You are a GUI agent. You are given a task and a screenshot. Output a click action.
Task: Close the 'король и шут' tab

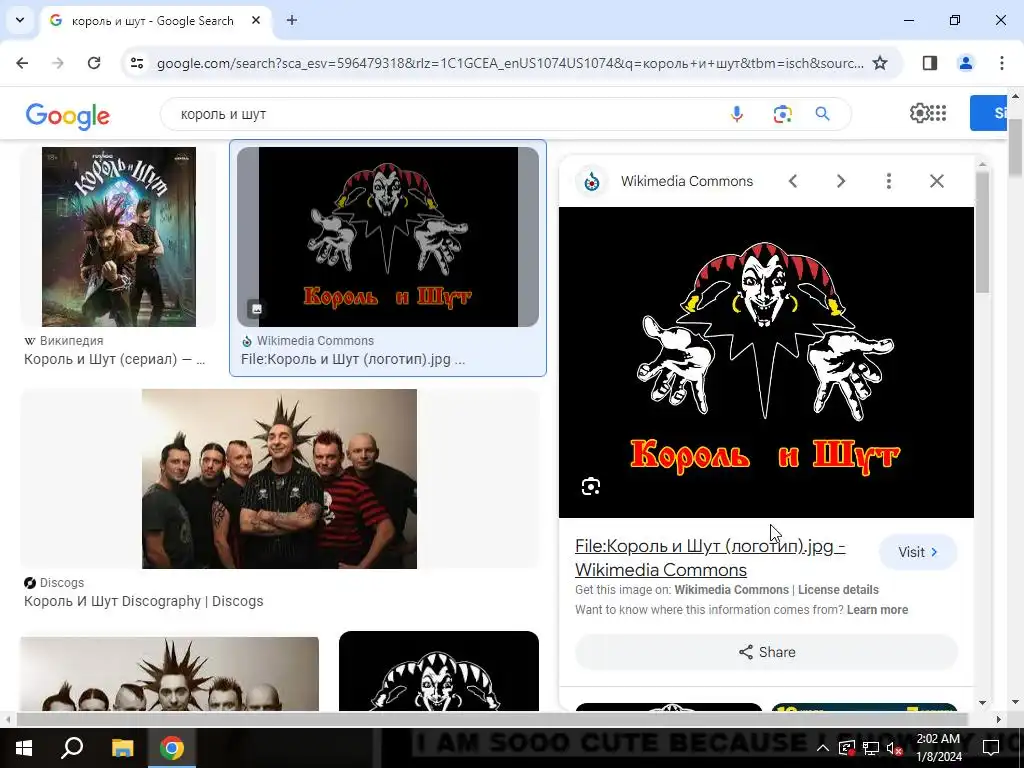coord(256,20)
